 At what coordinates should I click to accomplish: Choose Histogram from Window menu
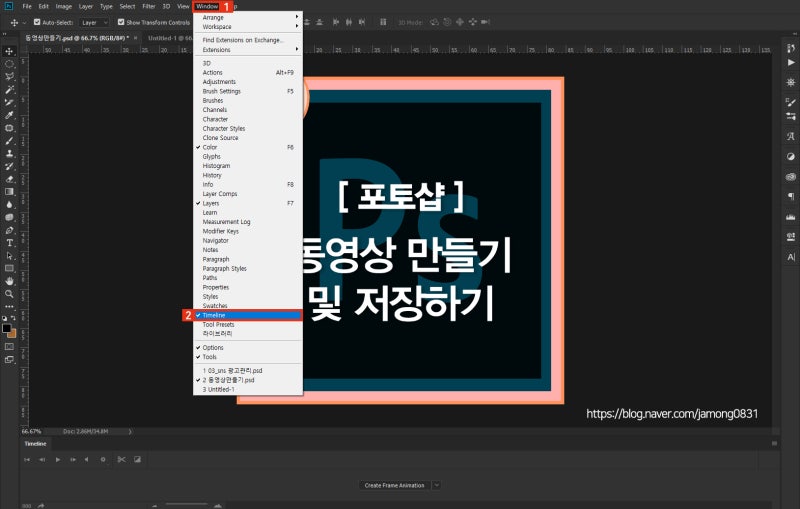pos(248,166)
